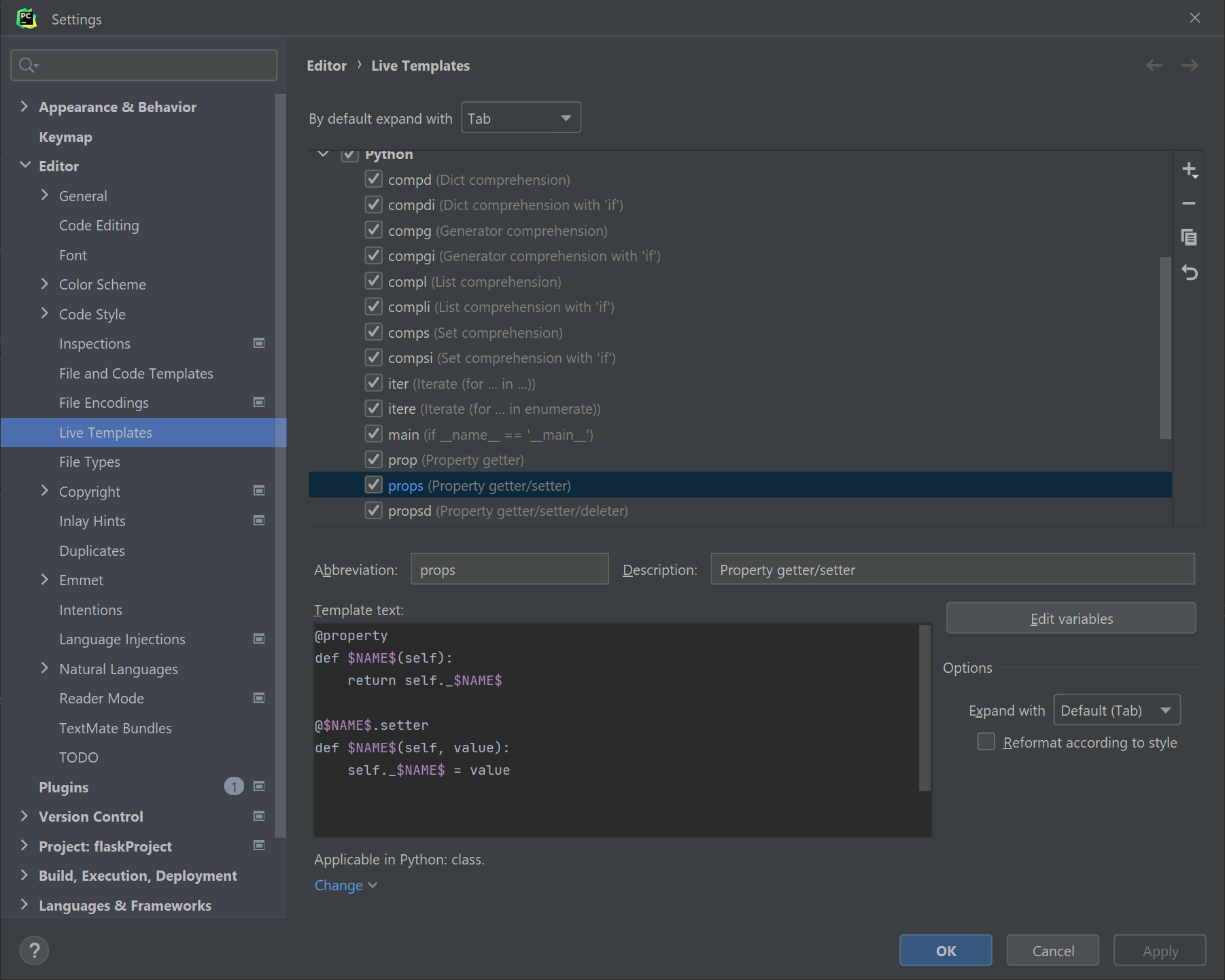Screen dimensions: 1225x980
Task: Click the Change applicable context link
Action: coord(345,885)
